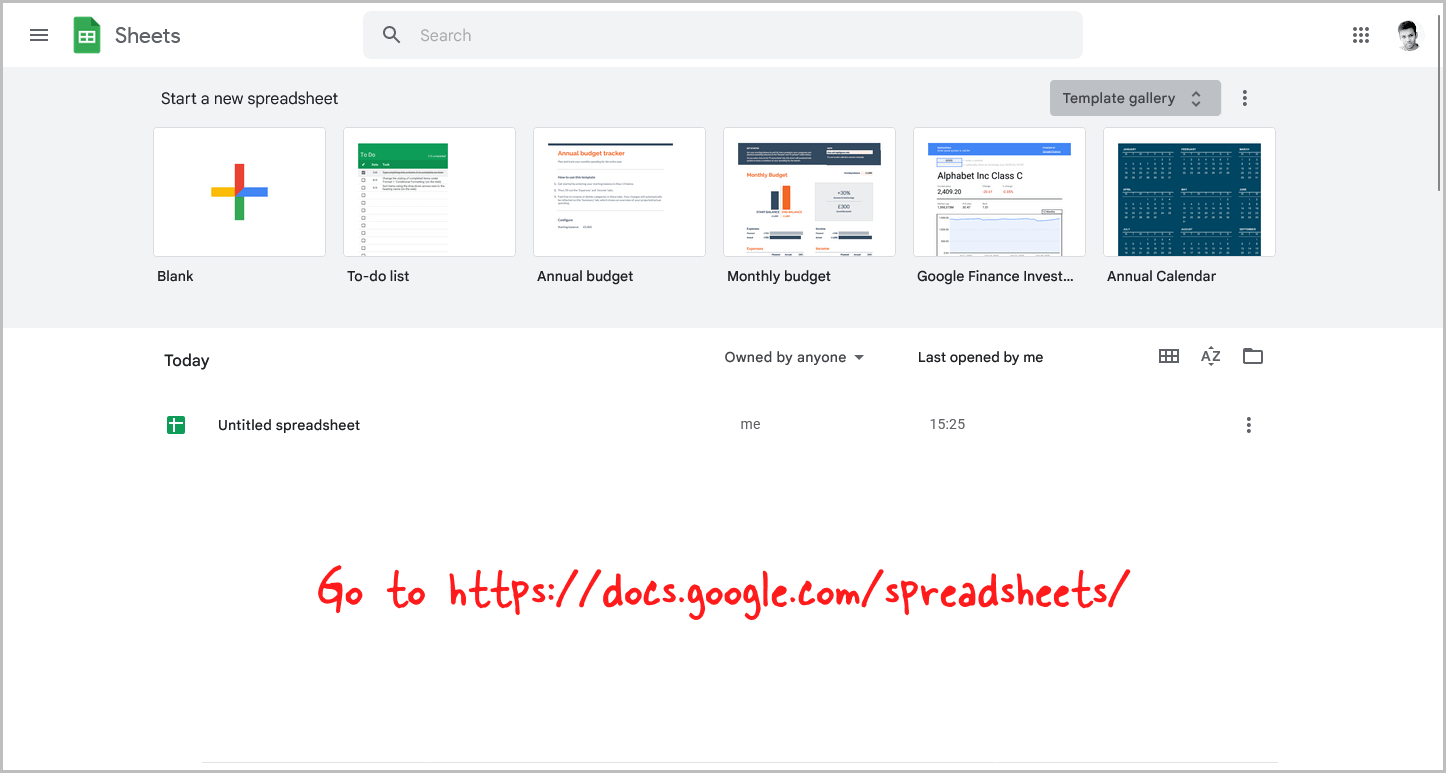Click the green Sheets logo icon
This screenshot has width=1446, height=773.
(x=87, y=35)
